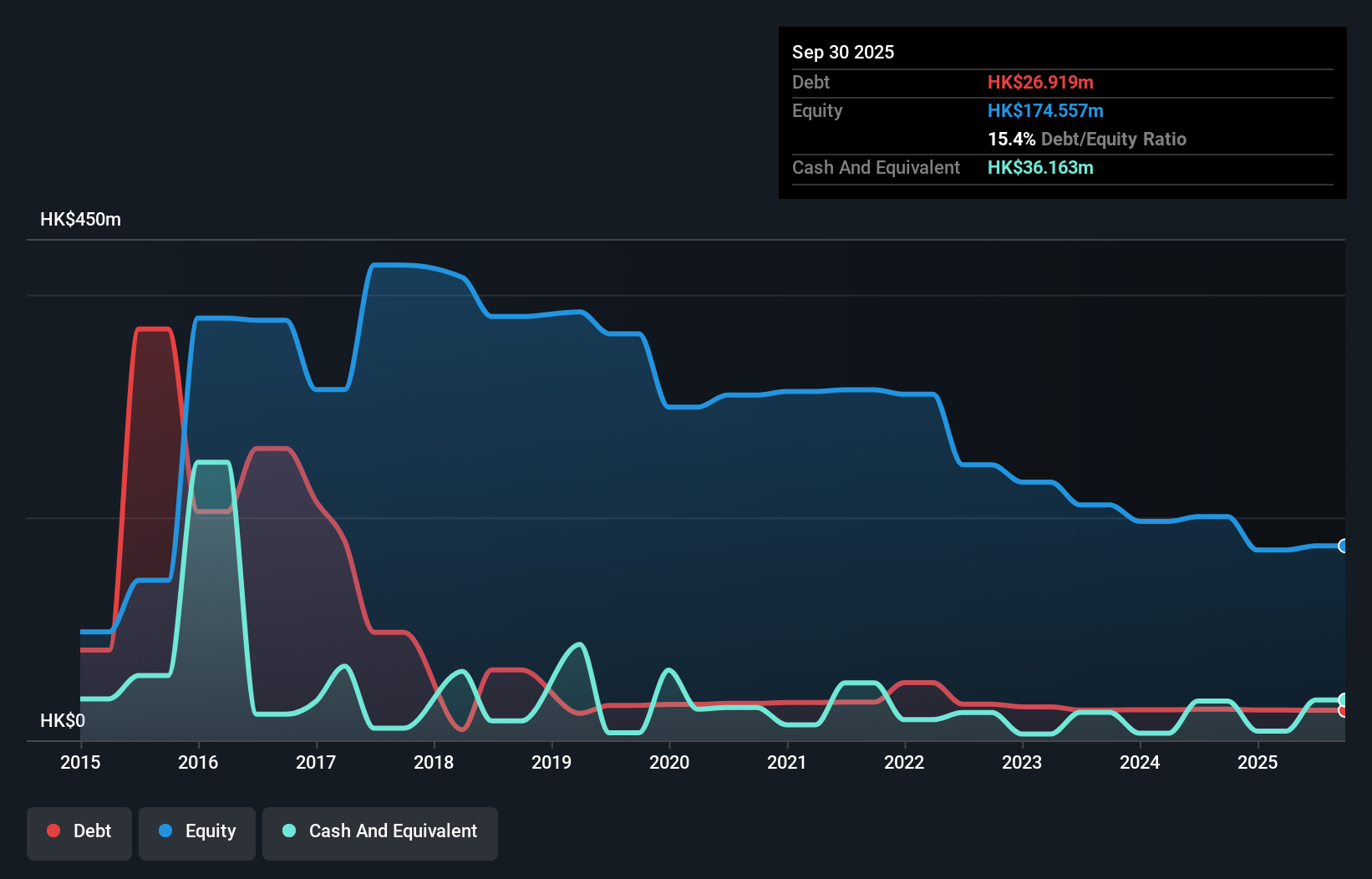Click the red Debt endpoint marker on chart
Viewport: 1372px width, 879px height.
[x=1342, y=710]
